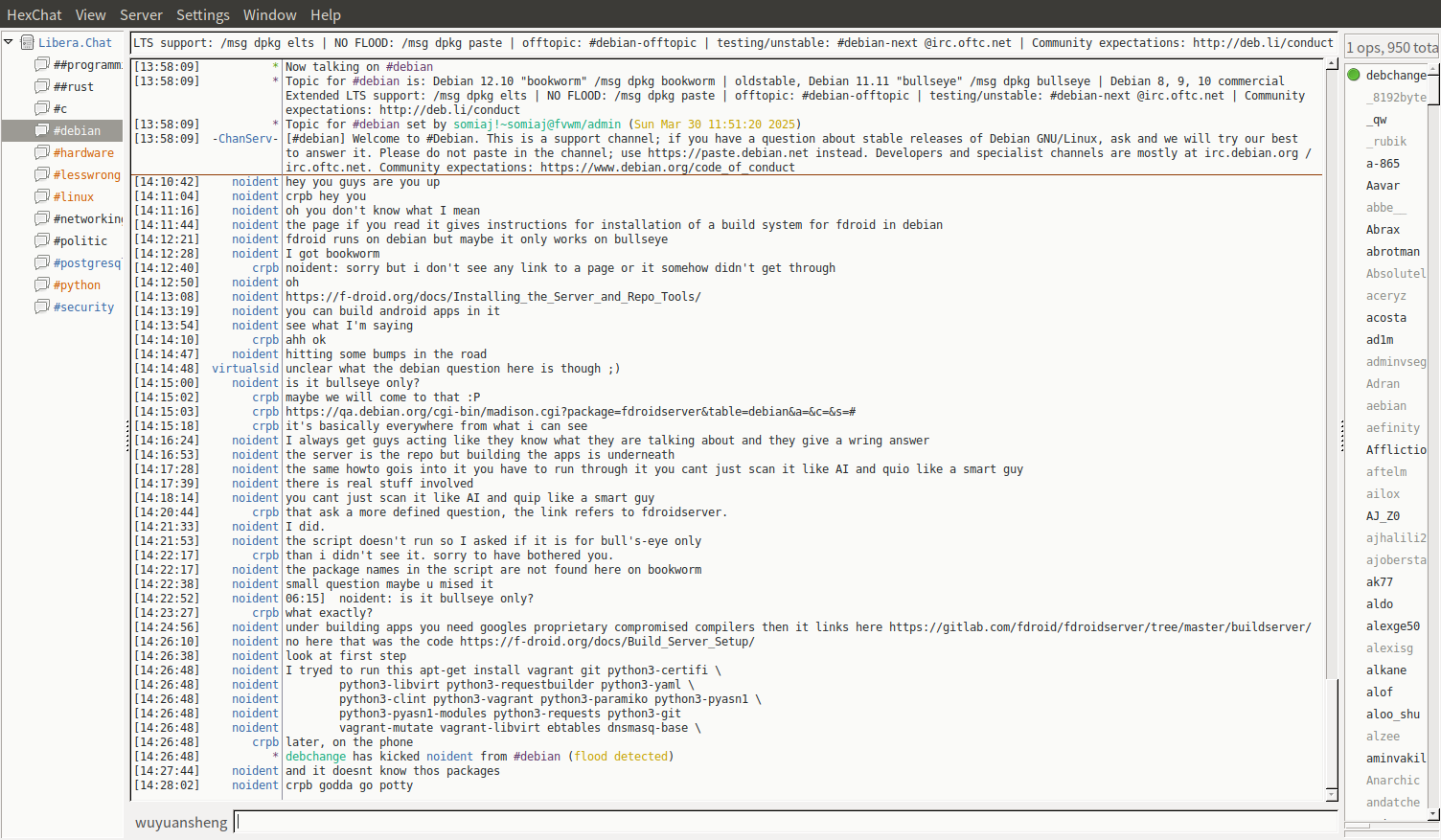This screenshot has height=840, width=1441.
Task: Open the qa.debian.org madison.cgi link
Action: coord(571,412)
